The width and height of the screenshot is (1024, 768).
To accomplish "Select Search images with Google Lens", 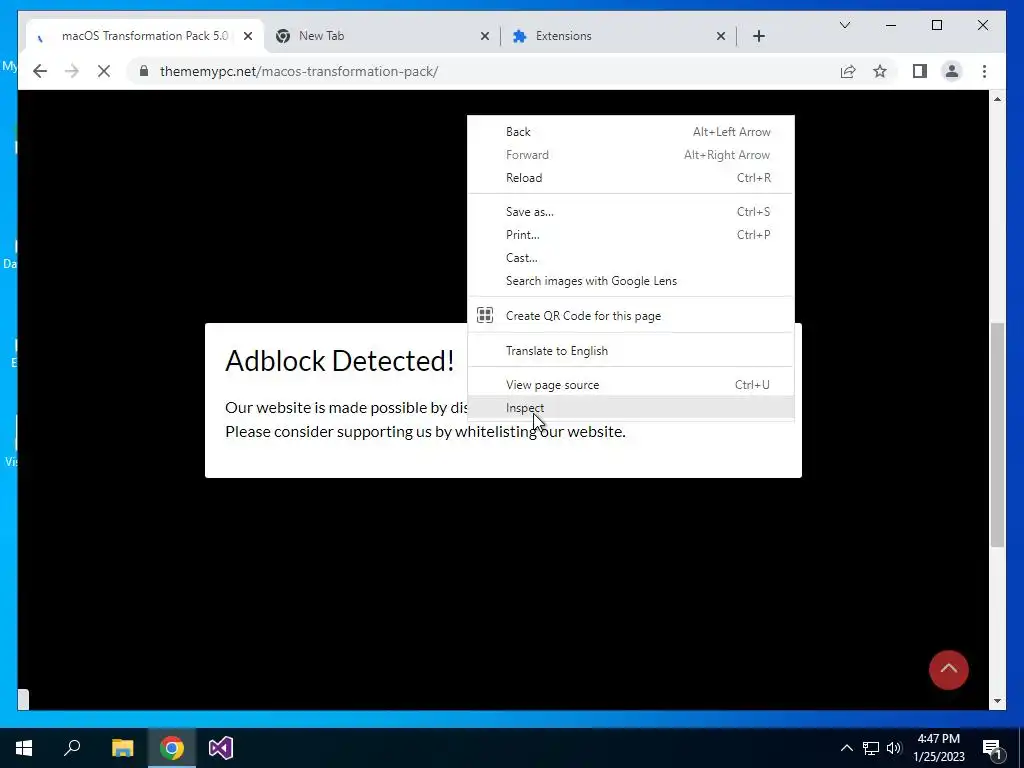I will 631,281.
